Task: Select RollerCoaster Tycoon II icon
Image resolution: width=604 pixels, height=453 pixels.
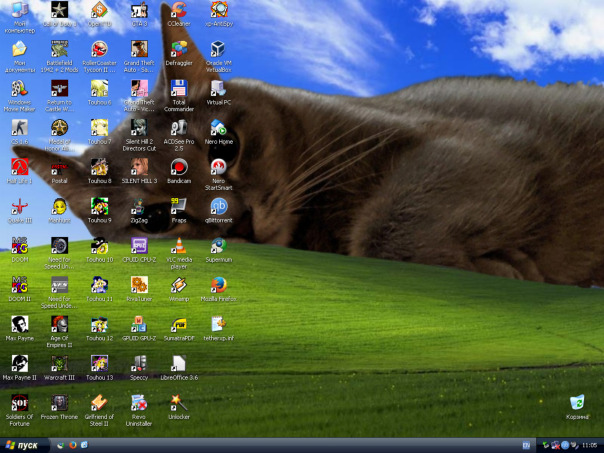Action: point(99,50)
